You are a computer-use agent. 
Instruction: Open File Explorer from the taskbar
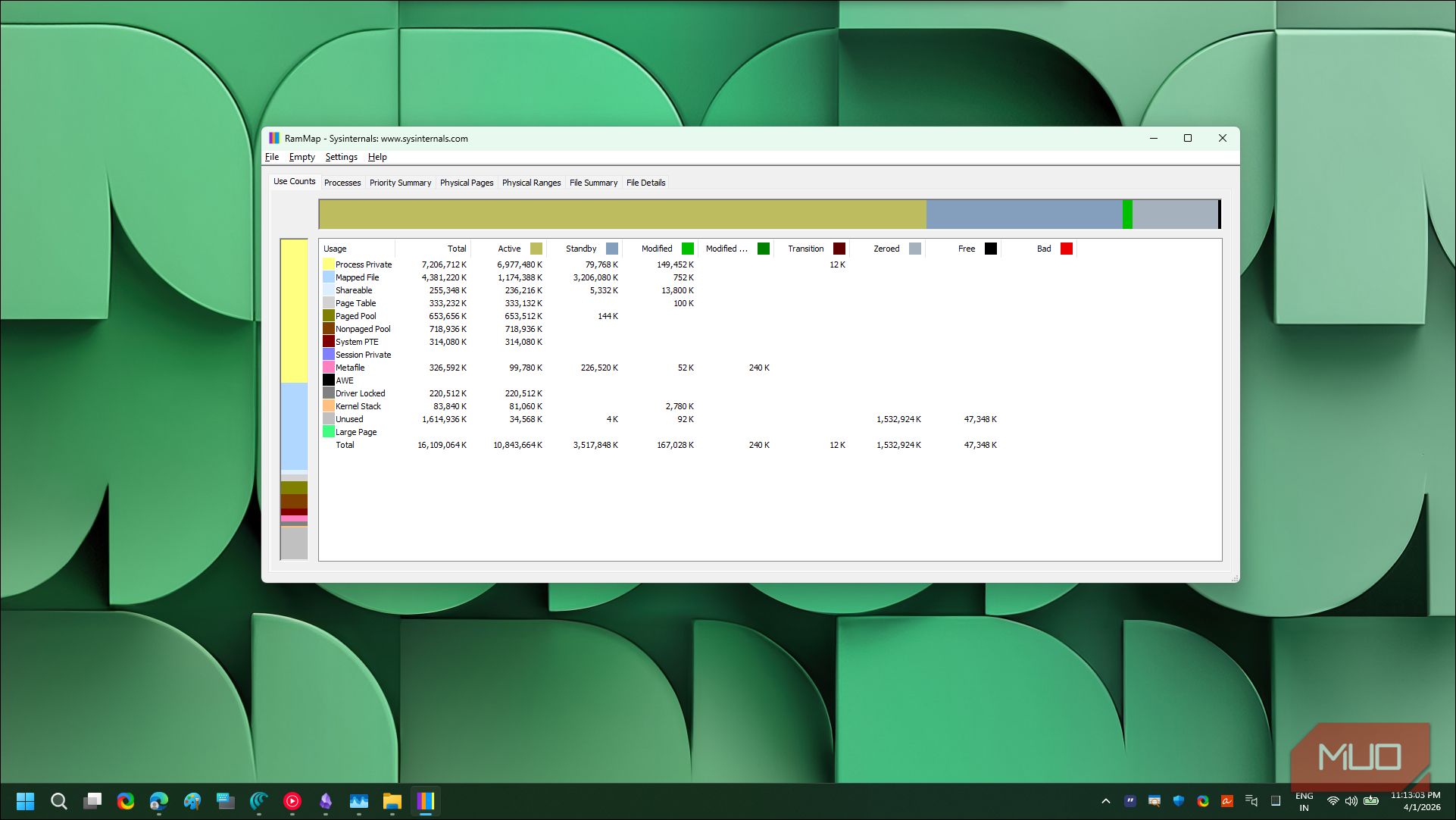[x=392, y=801]
